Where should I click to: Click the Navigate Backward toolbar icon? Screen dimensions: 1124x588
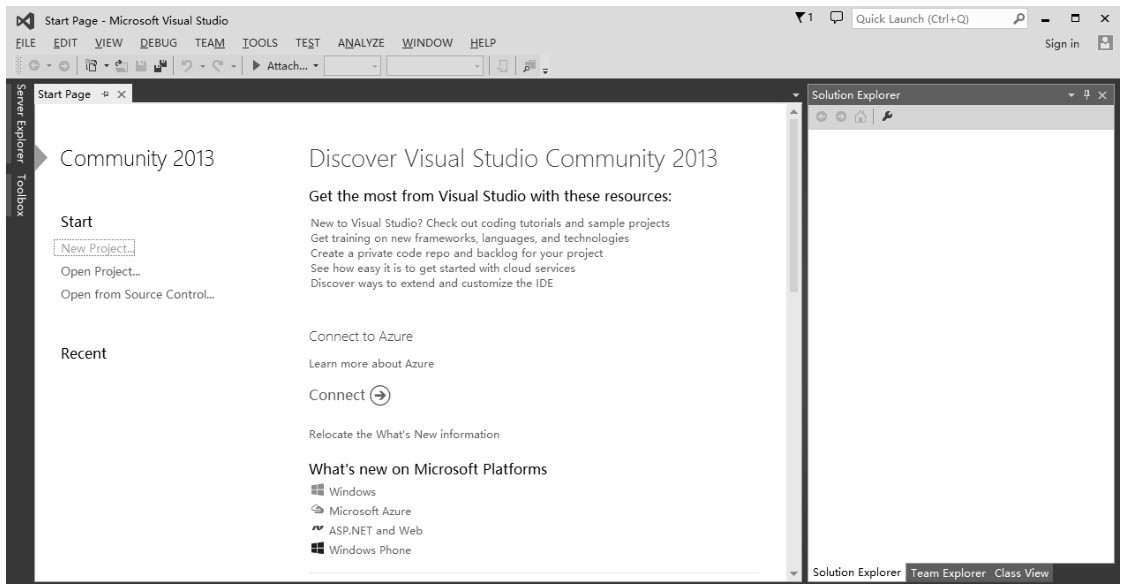(x=34, y=66)
